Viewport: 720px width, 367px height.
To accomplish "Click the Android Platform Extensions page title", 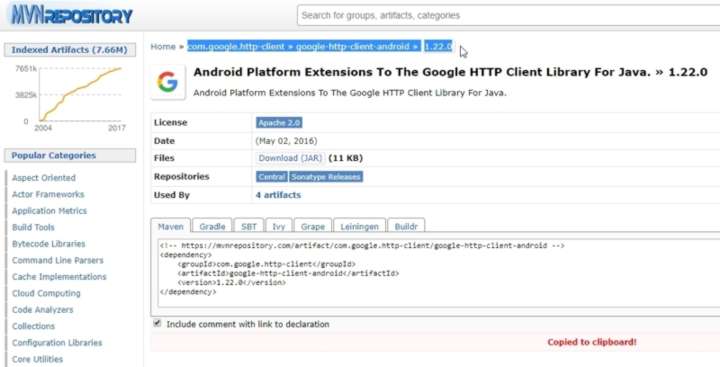I will [x=450, y=72].
